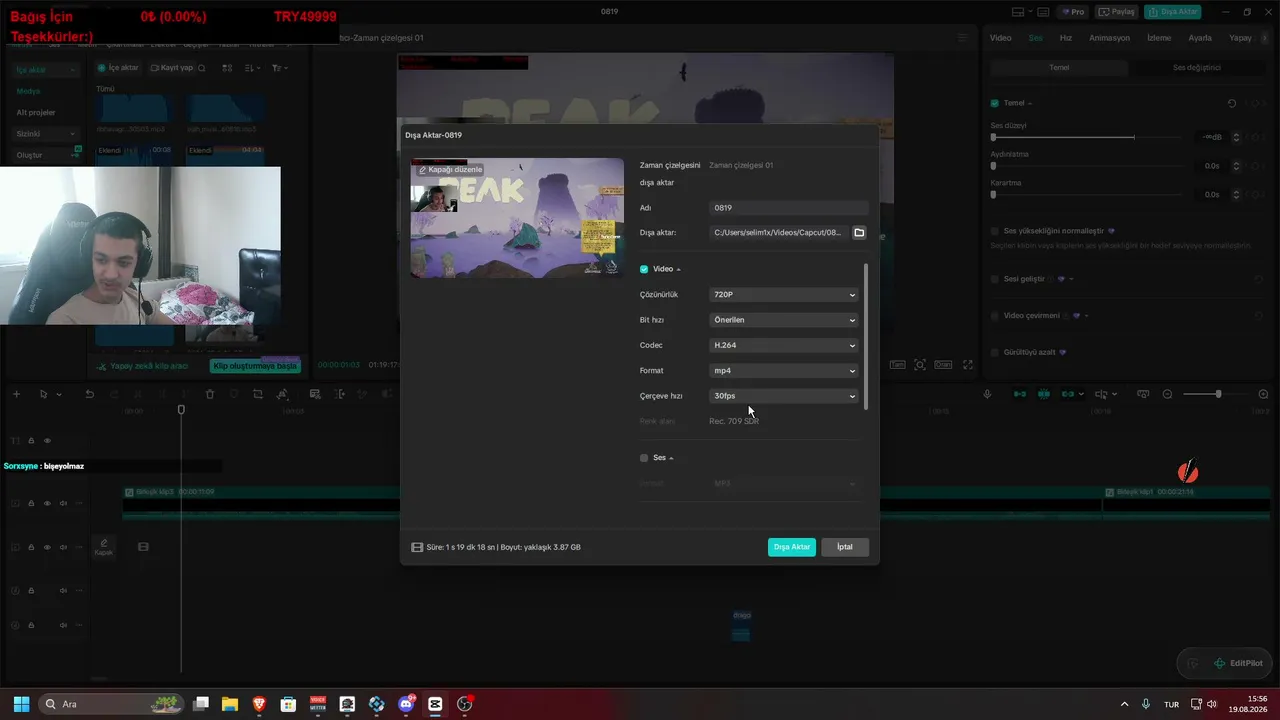
Task: Click the timeline add plus icon
Action: point(16,394)
